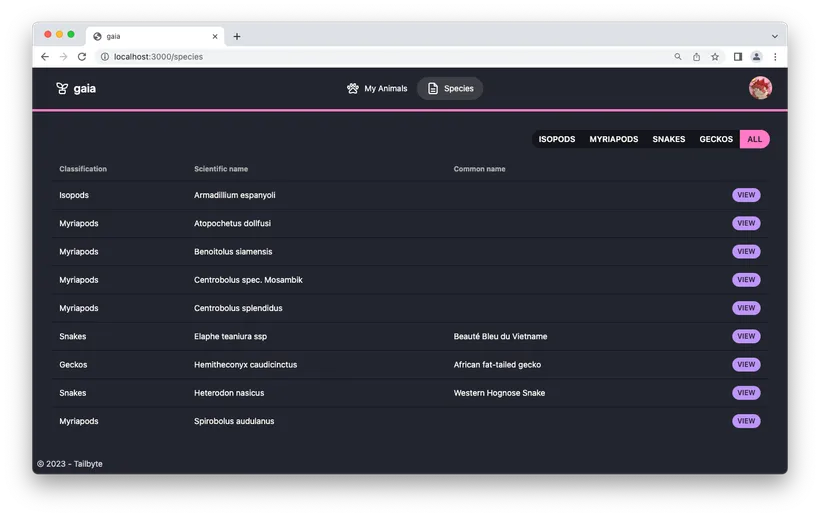Filter species by MYRIAPODS
The height and width of the screenshot is (517, 820).
point(614,139)
